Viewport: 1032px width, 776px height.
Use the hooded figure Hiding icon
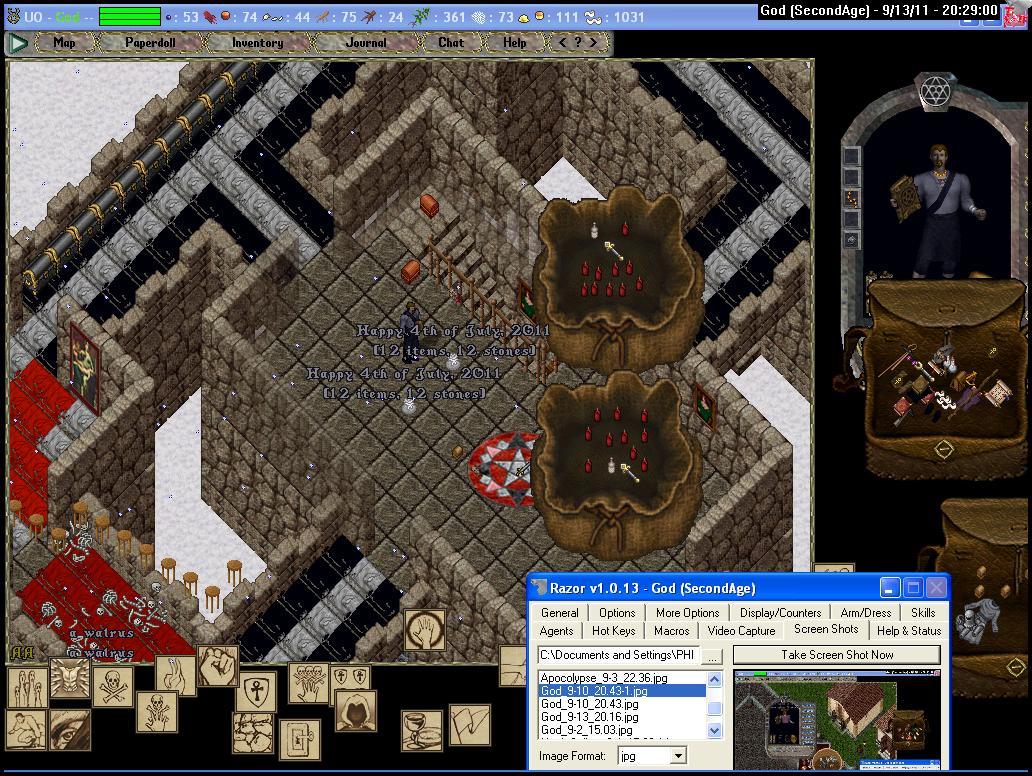pos(355,710)
